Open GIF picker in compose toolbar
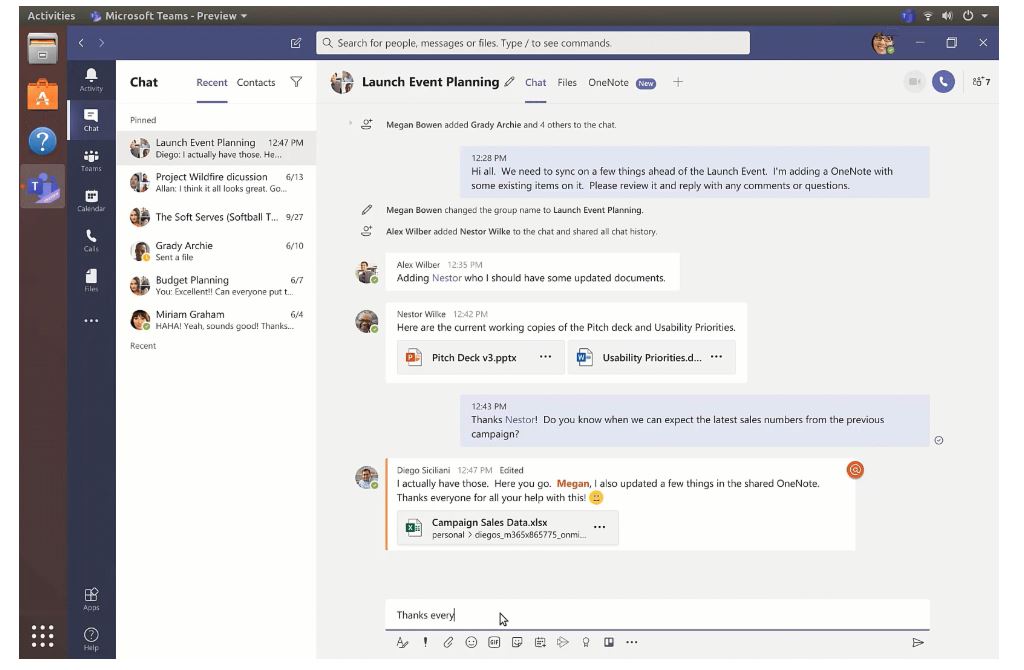The height and width of the screenshot is (670, 1024). 494,643
